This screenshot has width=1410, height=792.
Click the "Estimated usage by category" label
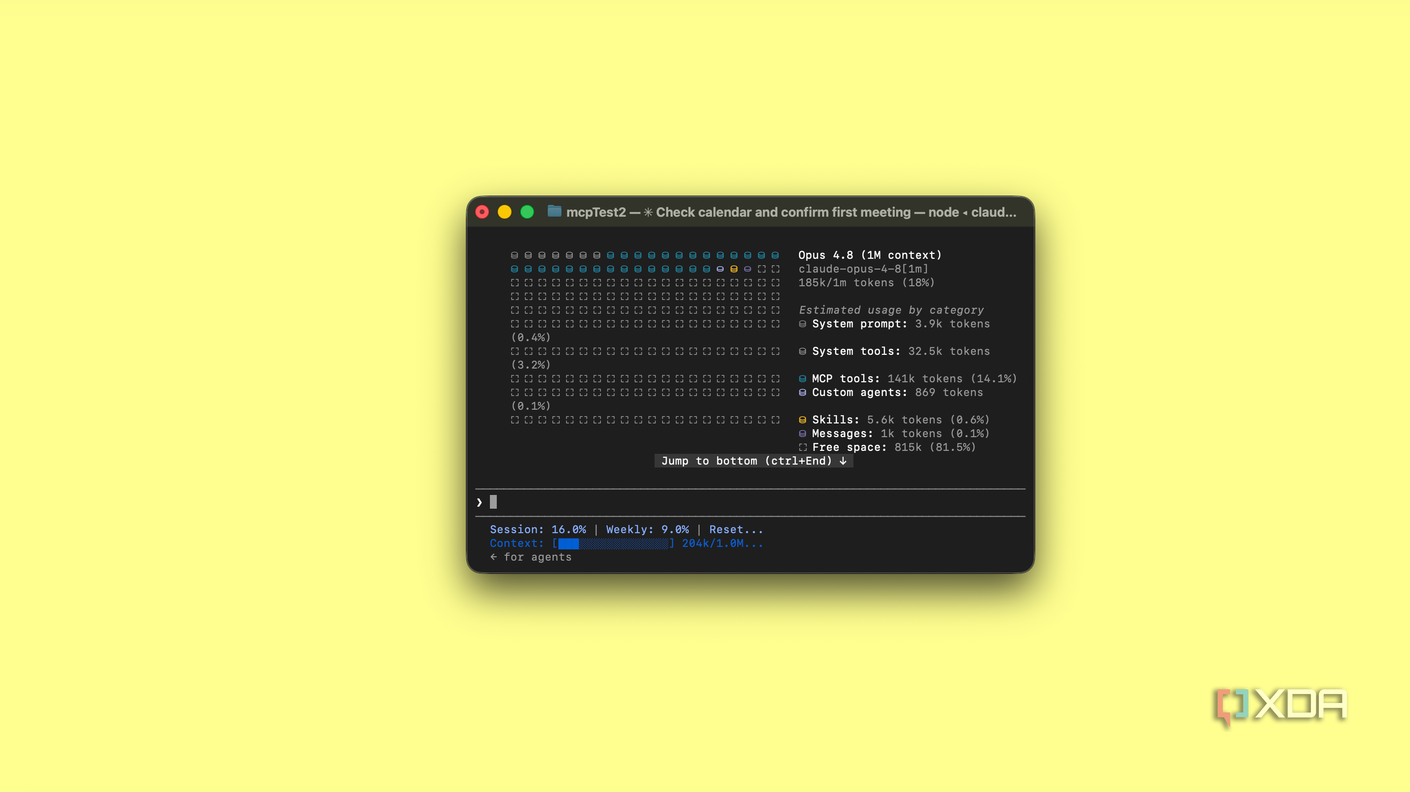[891, 310]
